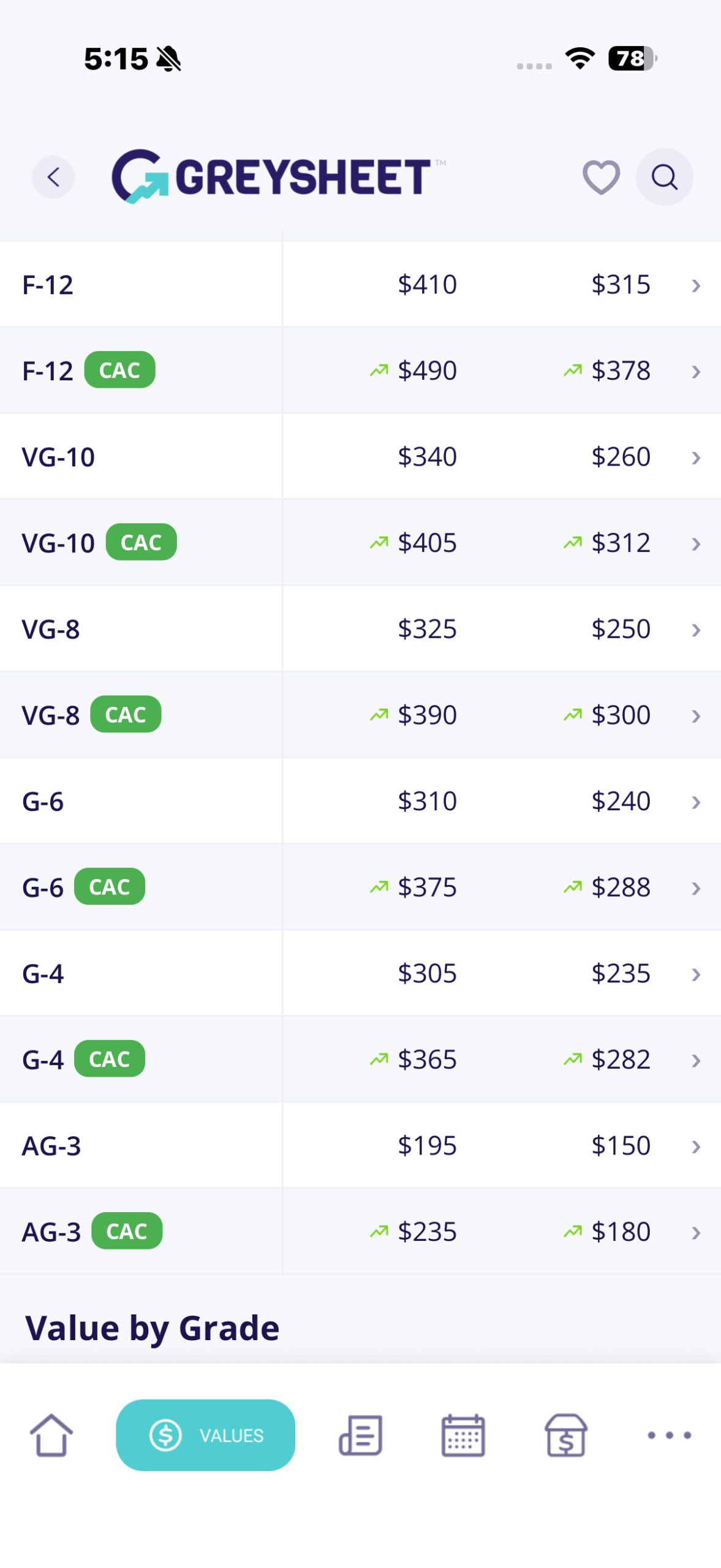Screen dimensions: 721x1568
Task: Tap the back arrow button
Action: point(53,177)
